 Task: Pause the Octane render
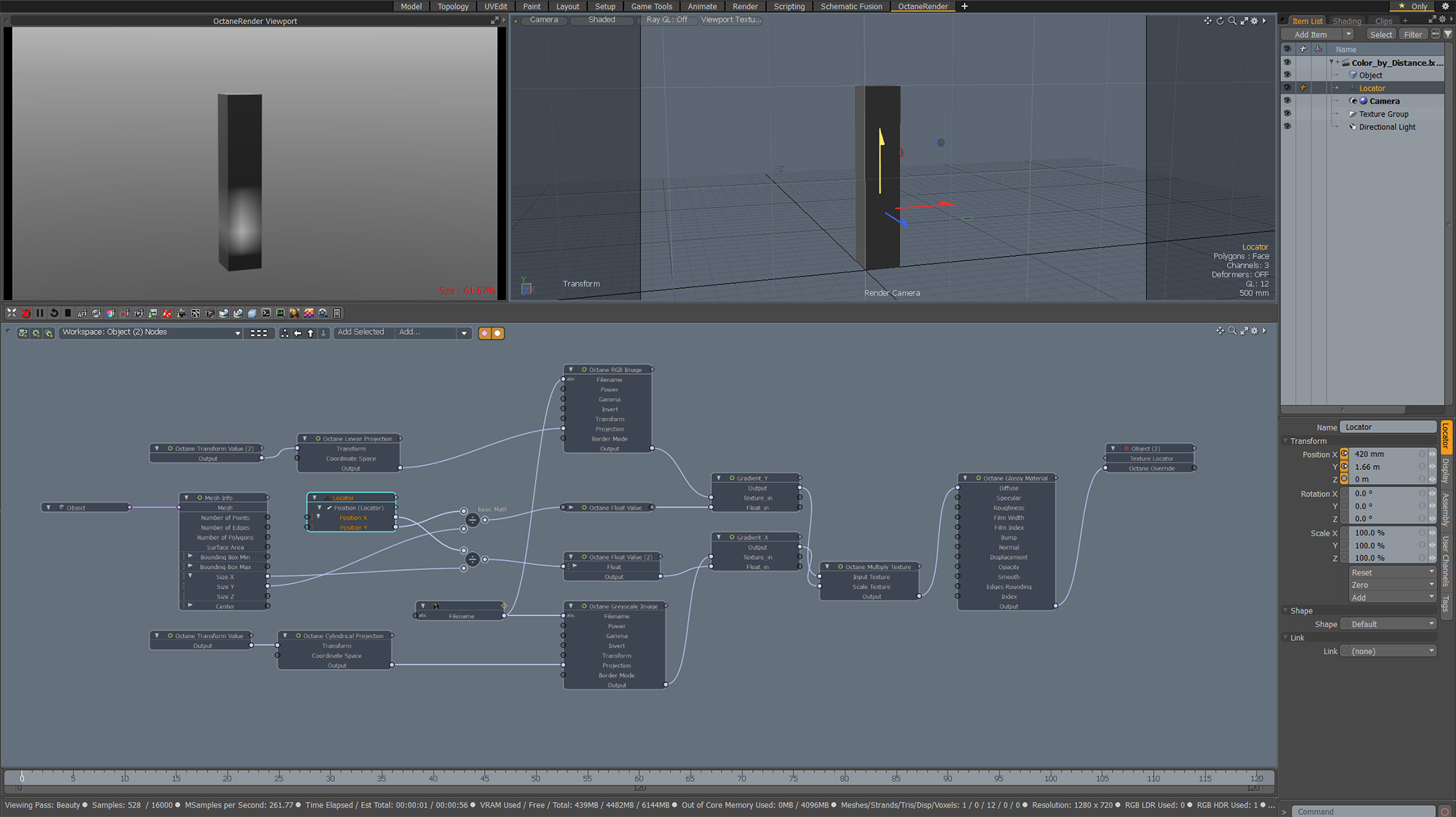tap(40, 313)
